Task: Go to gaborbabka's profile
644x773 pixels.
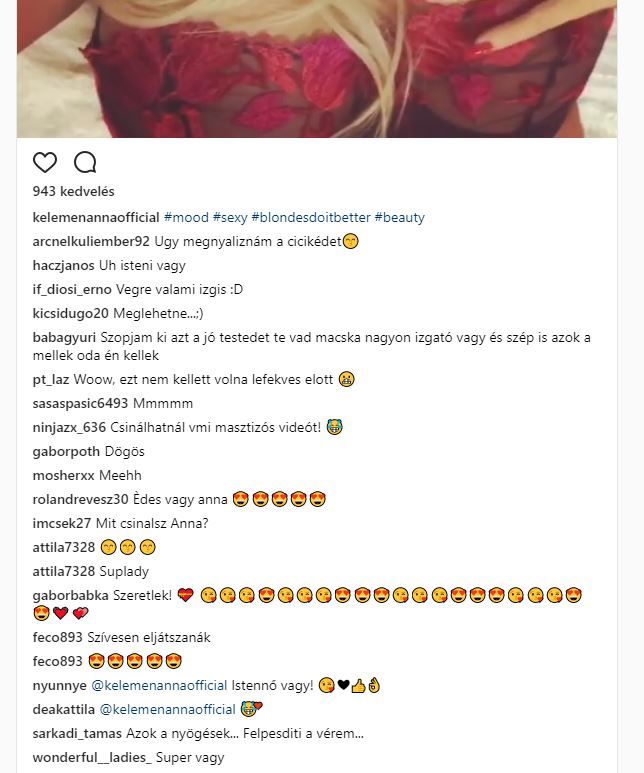Action: (71, 596)
